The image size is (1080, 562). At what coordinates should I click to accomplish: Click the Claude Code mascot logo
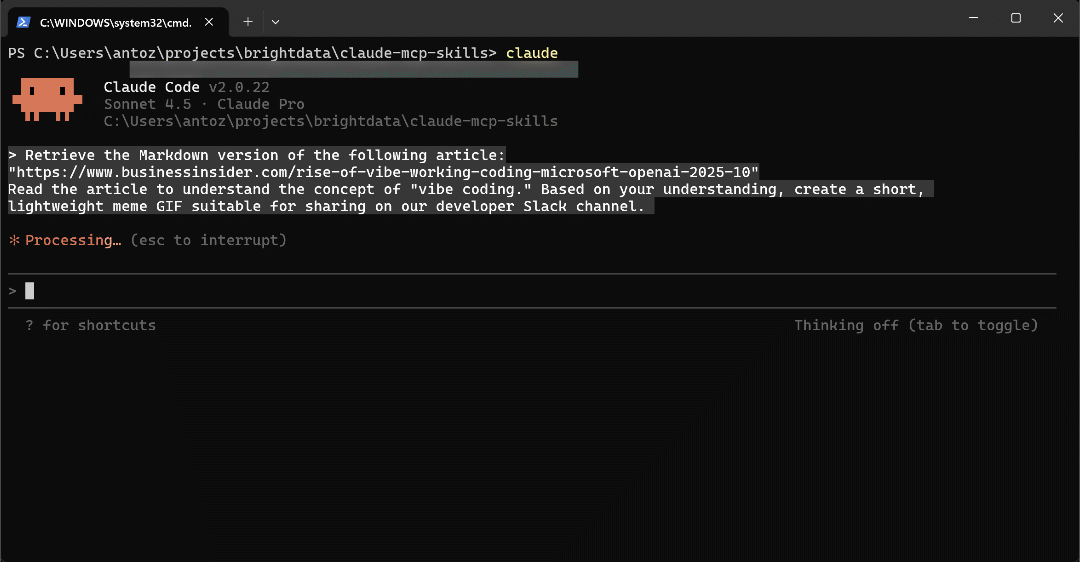tap(46, 98)
